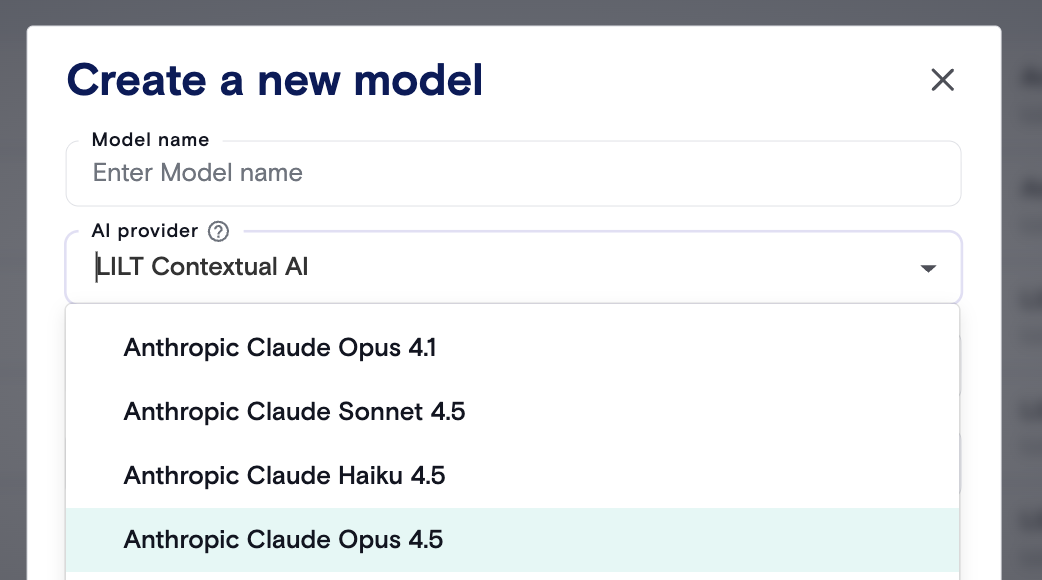Screen dimensions: 1042x580
Task: Click the 'Model name' field label
Action: [x=150, y=140]
